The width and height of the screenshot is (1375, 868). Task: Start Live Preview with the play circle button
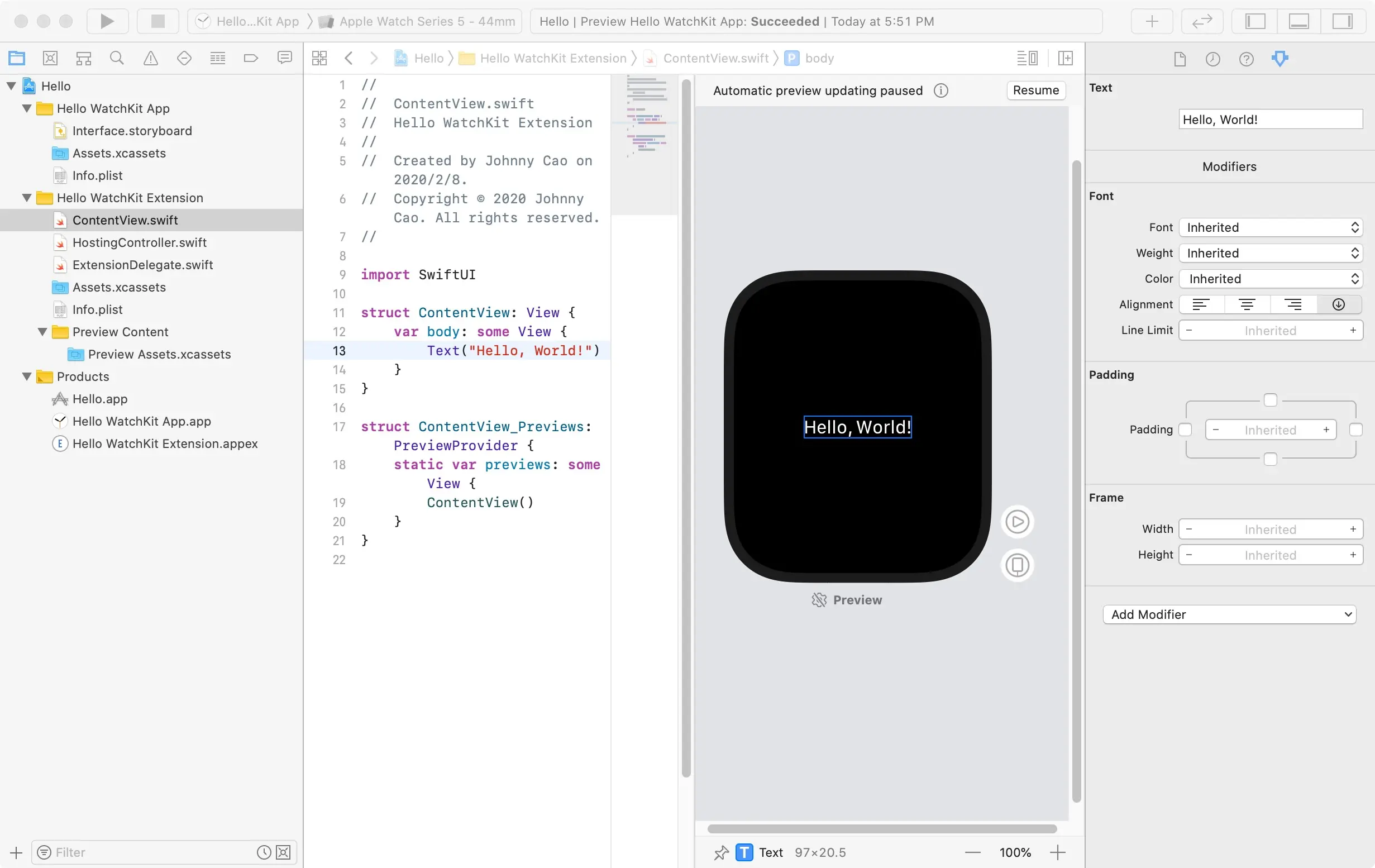1017,521
